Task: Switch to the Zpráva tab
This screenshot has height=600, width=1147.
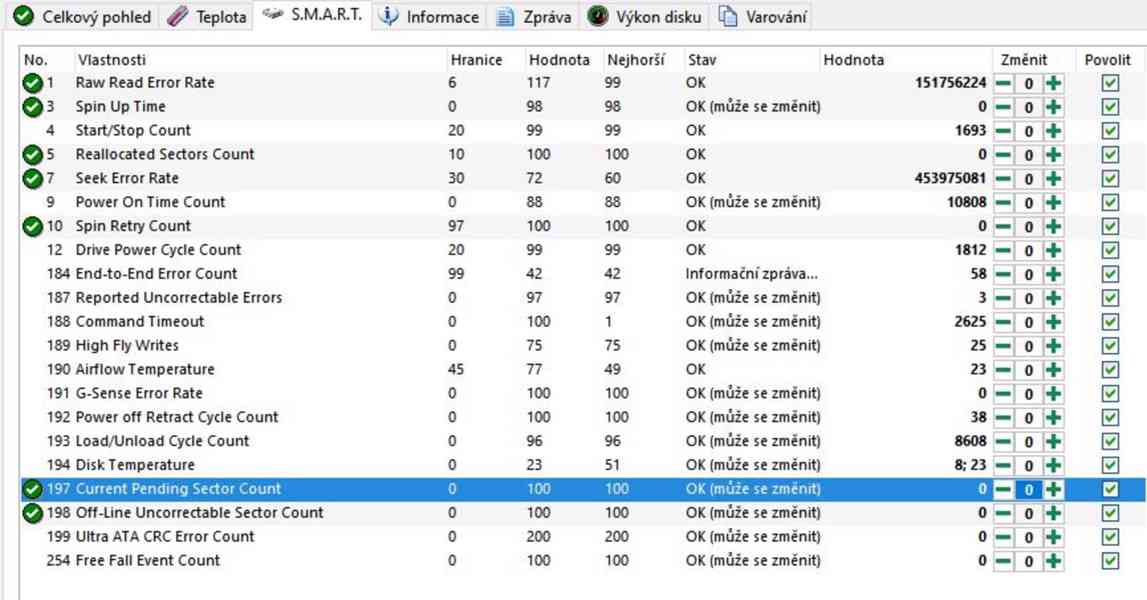Action: click(x=533, y=16)
